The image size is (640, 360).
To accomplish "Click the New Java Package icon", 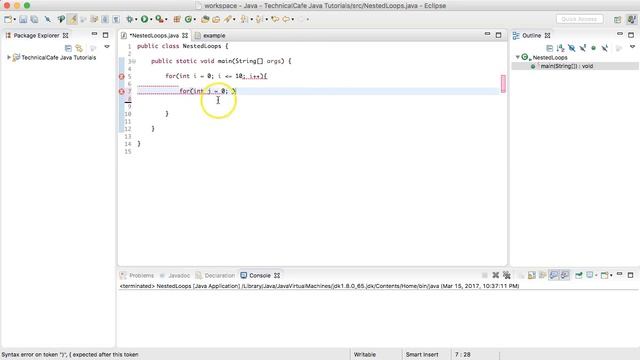I will click(177, 19).
